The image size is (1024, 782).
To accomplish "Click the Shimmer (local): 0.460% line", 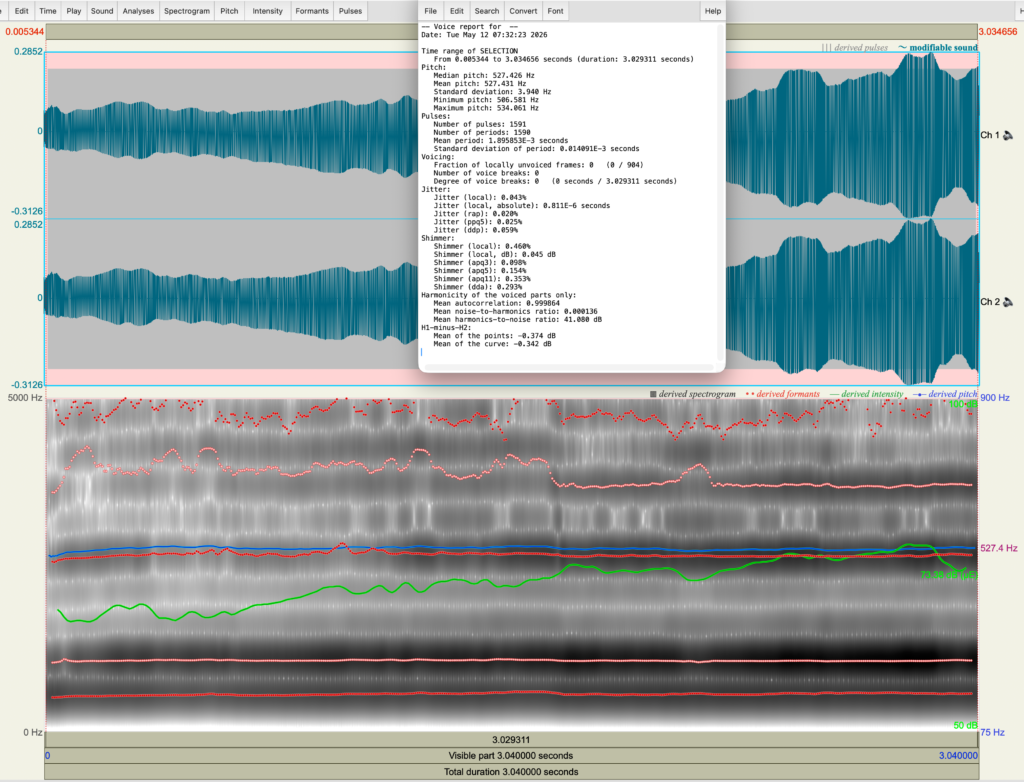I will 481,246.
